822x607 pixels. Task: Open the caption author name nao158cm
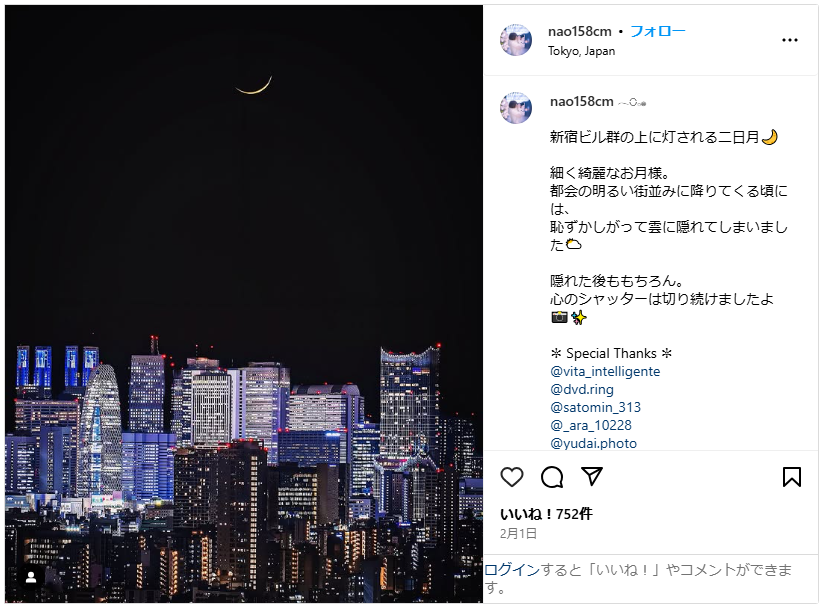tap(581, 102)
